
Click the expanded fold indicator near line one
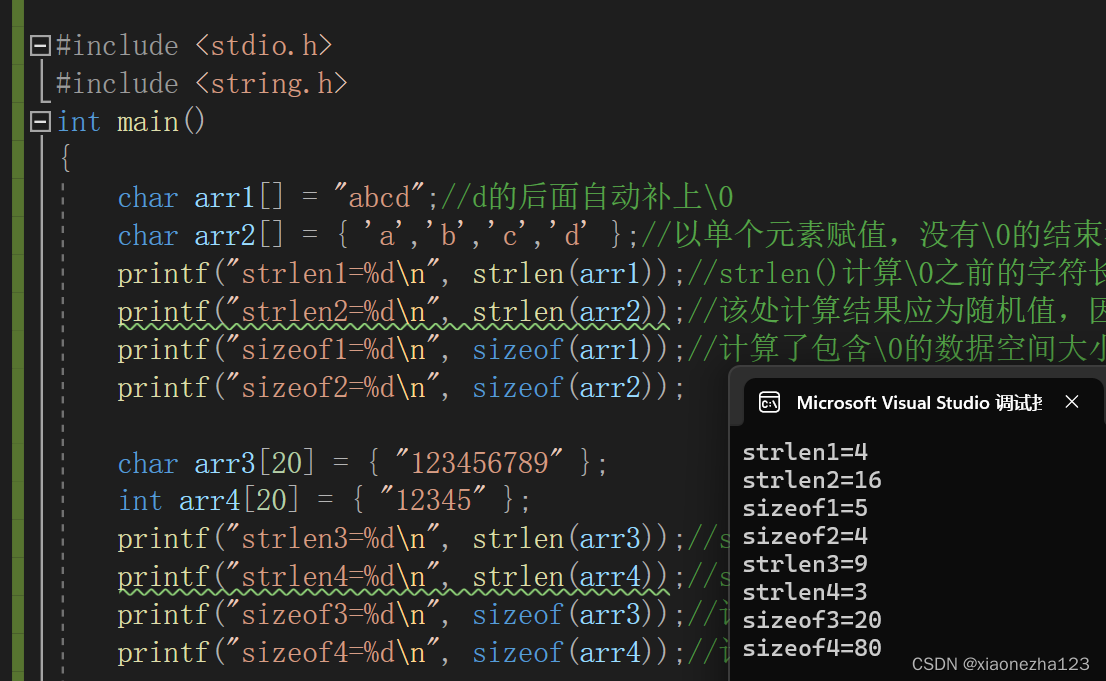tap(38, 45)
